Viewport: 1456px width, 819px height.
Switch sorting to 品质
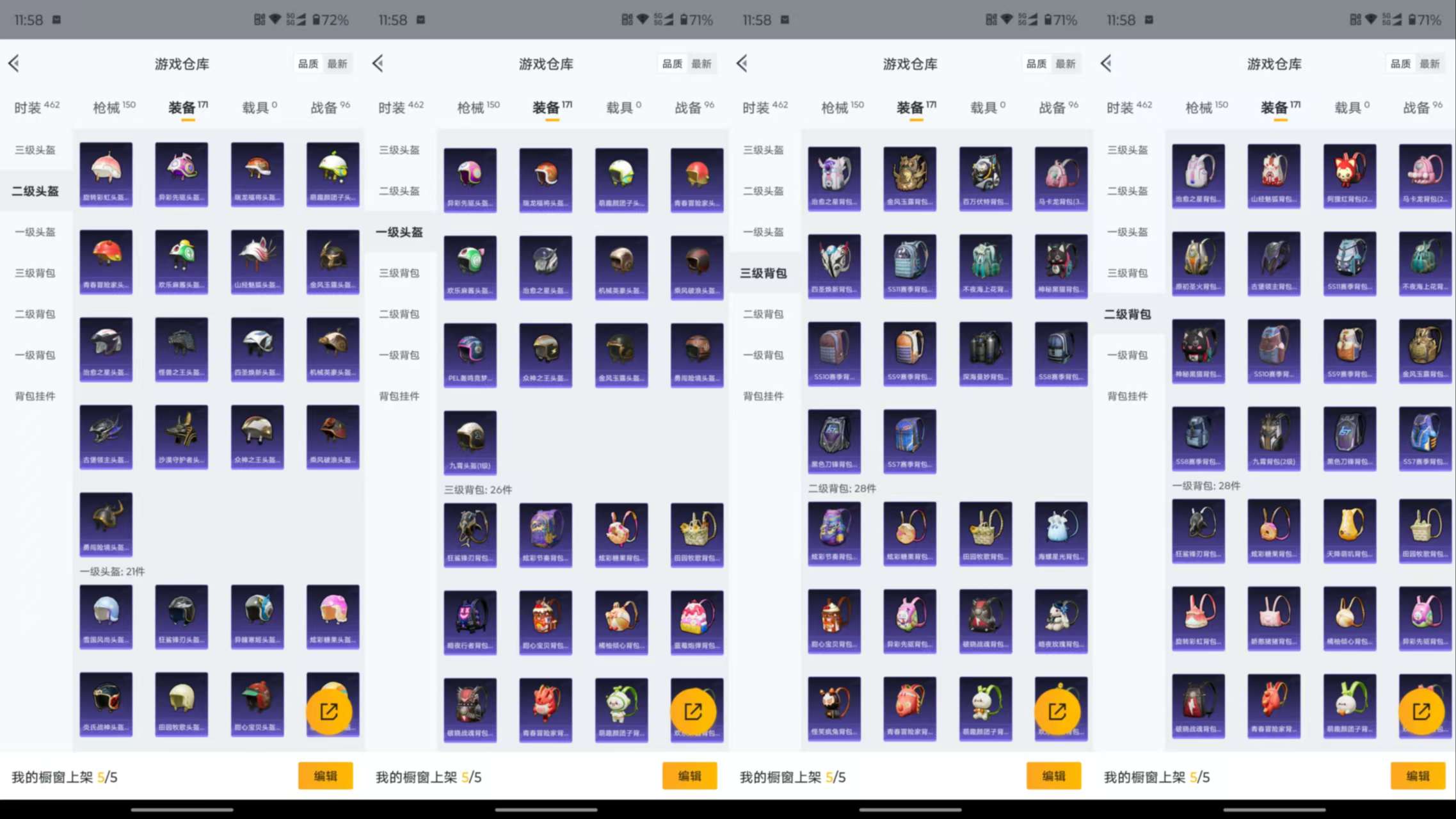click(308, 63)
